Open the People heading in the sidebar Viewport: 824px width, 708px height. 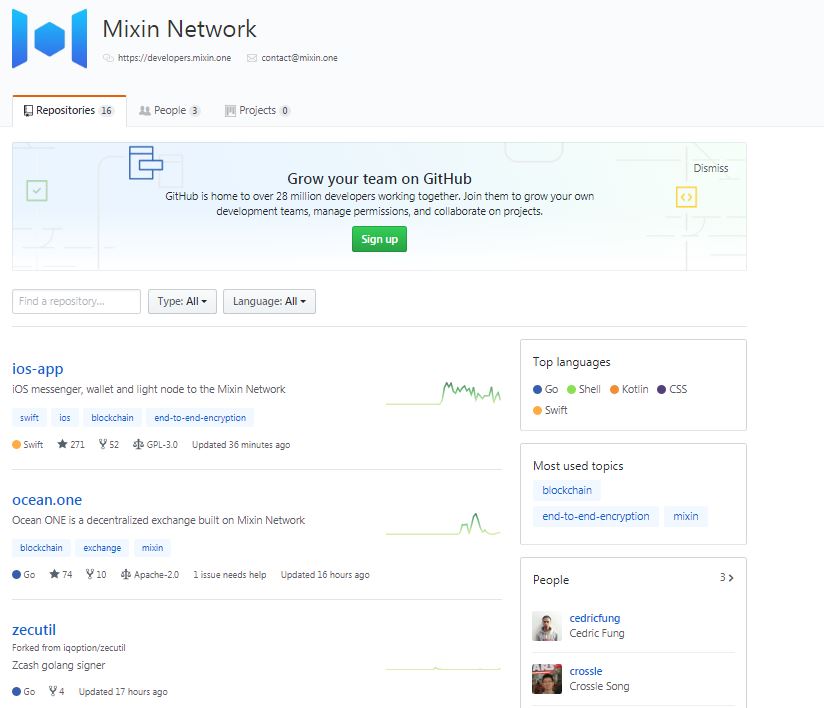pyautogui.click(x=551, y=580)
